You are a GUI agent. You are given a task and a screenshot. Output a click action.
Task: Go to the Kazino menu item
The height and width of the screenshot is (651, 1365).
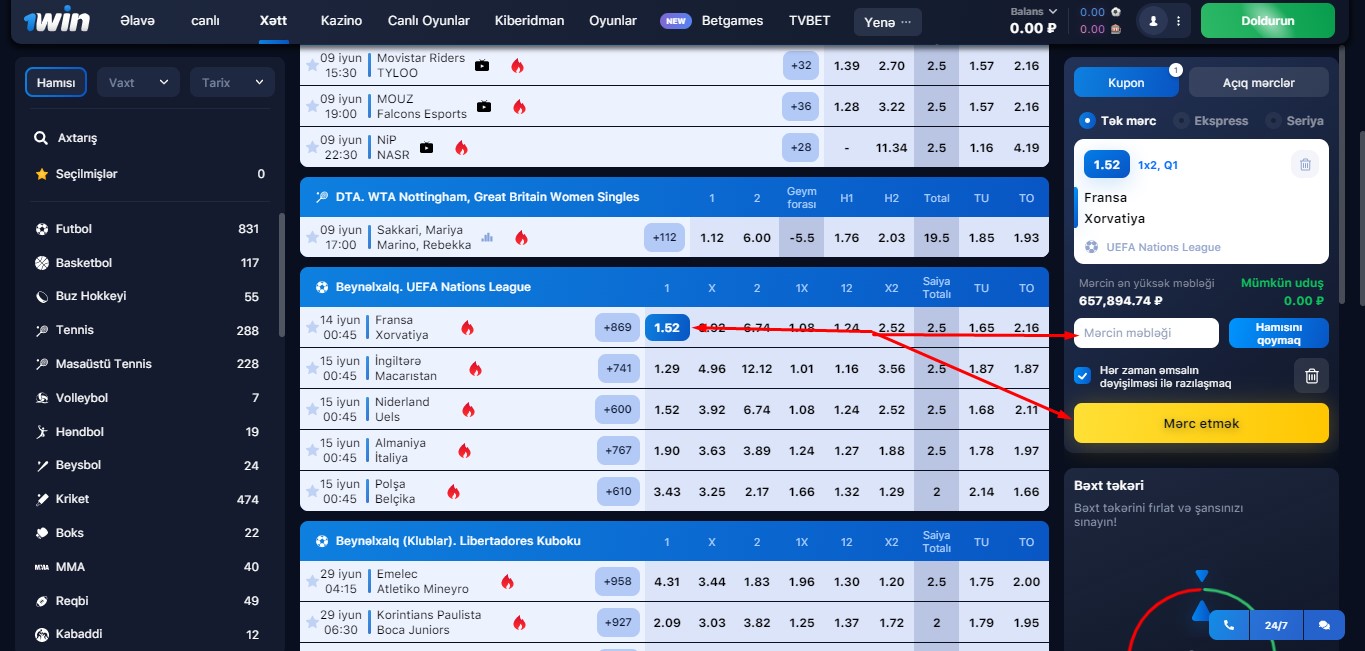point(341,20)
